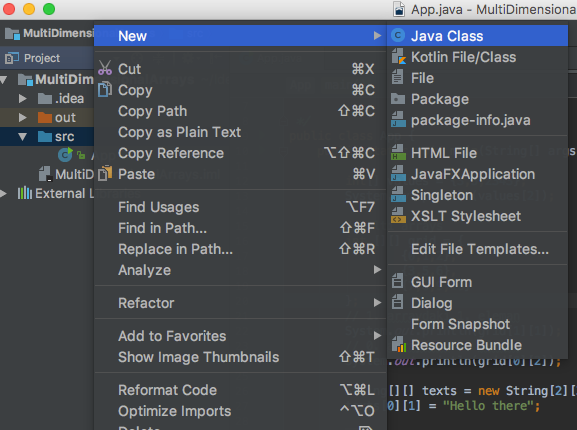Image resolution: width=577 pixels, height=430 pixels.
Task: Click the Copy pages icon
Action: (105, 89)
